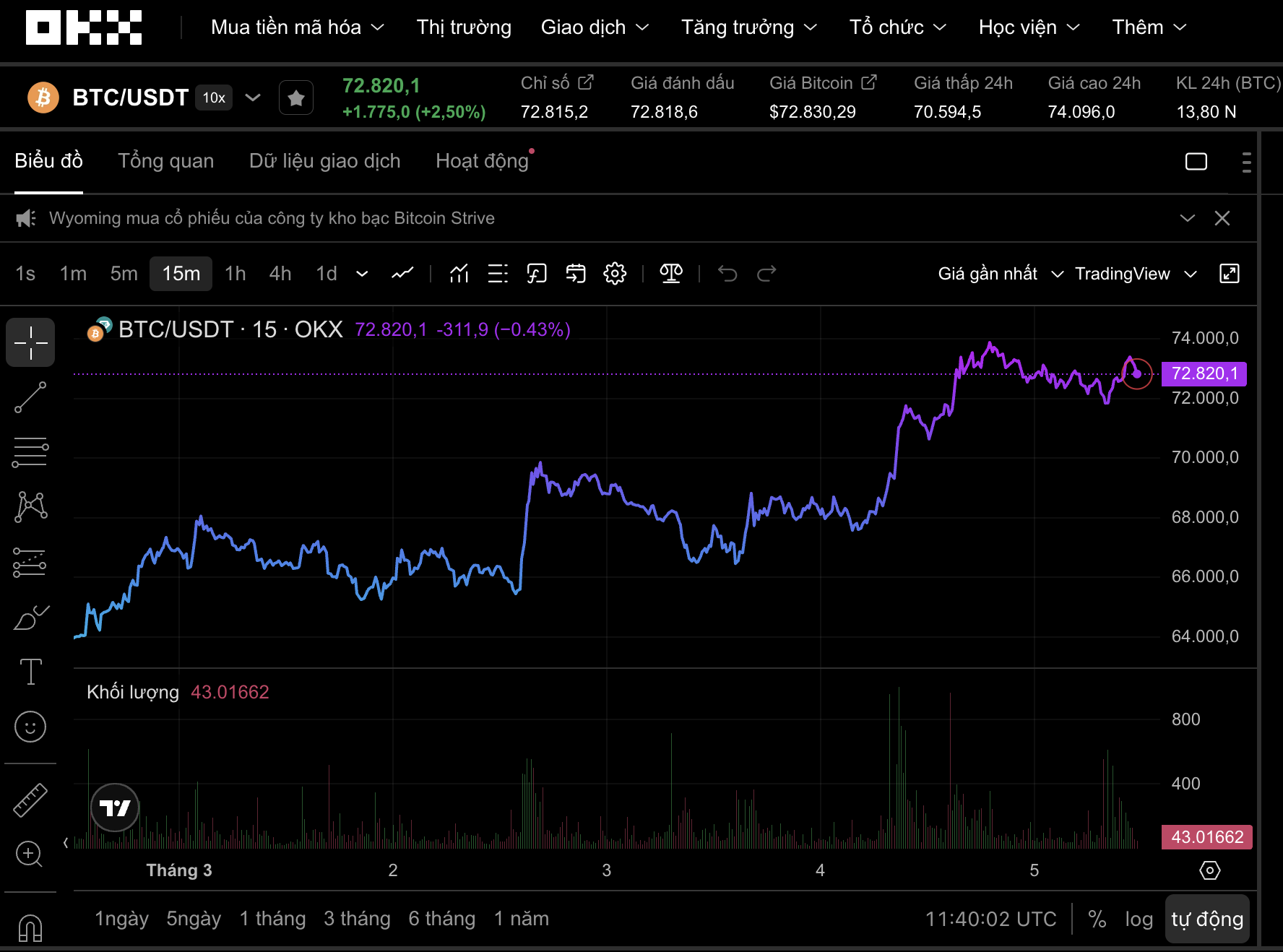Image resolution: width=1283 pixels, height=952 pixels.
Task: Open the TradingView chart type dropdown
Action: pos(1135,274)
